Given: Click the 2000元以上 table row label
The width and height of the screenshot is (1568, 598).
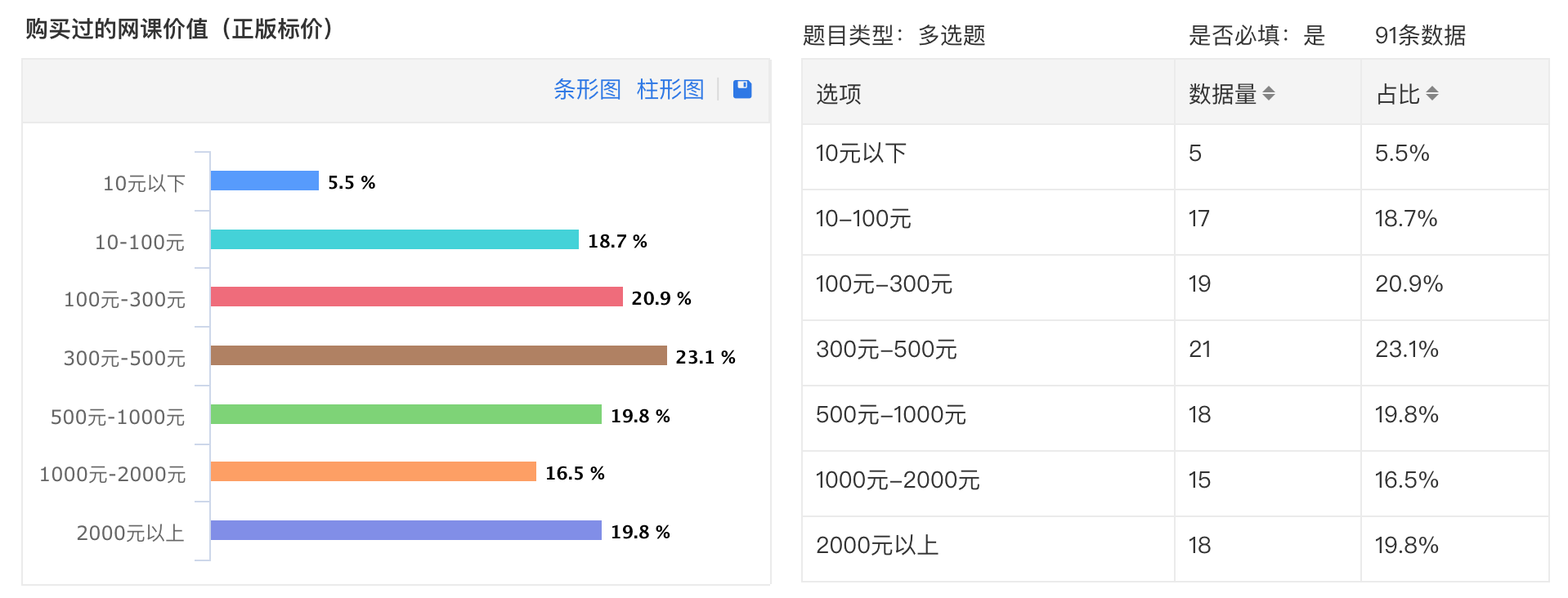Looking at the screenshot, I should coord(877,546).
